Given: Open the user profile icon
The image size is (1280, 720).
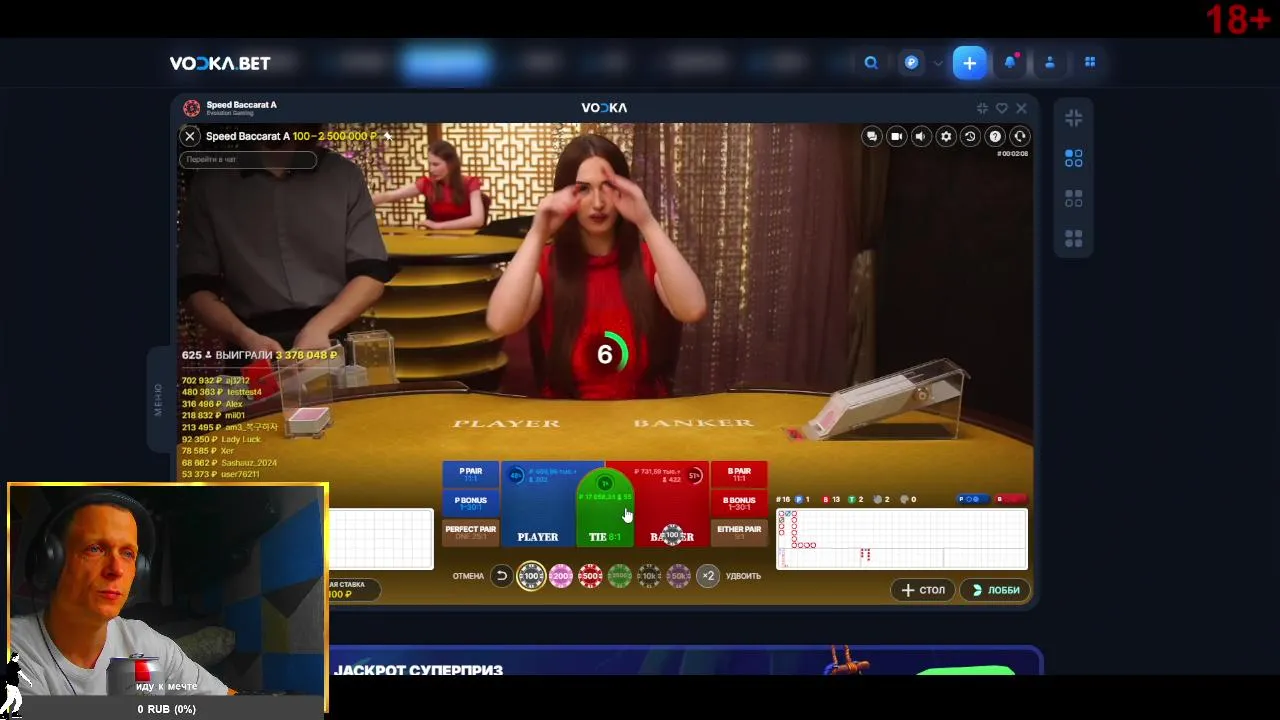Looking at the screenshot, I should click(x=1049, y=62).
